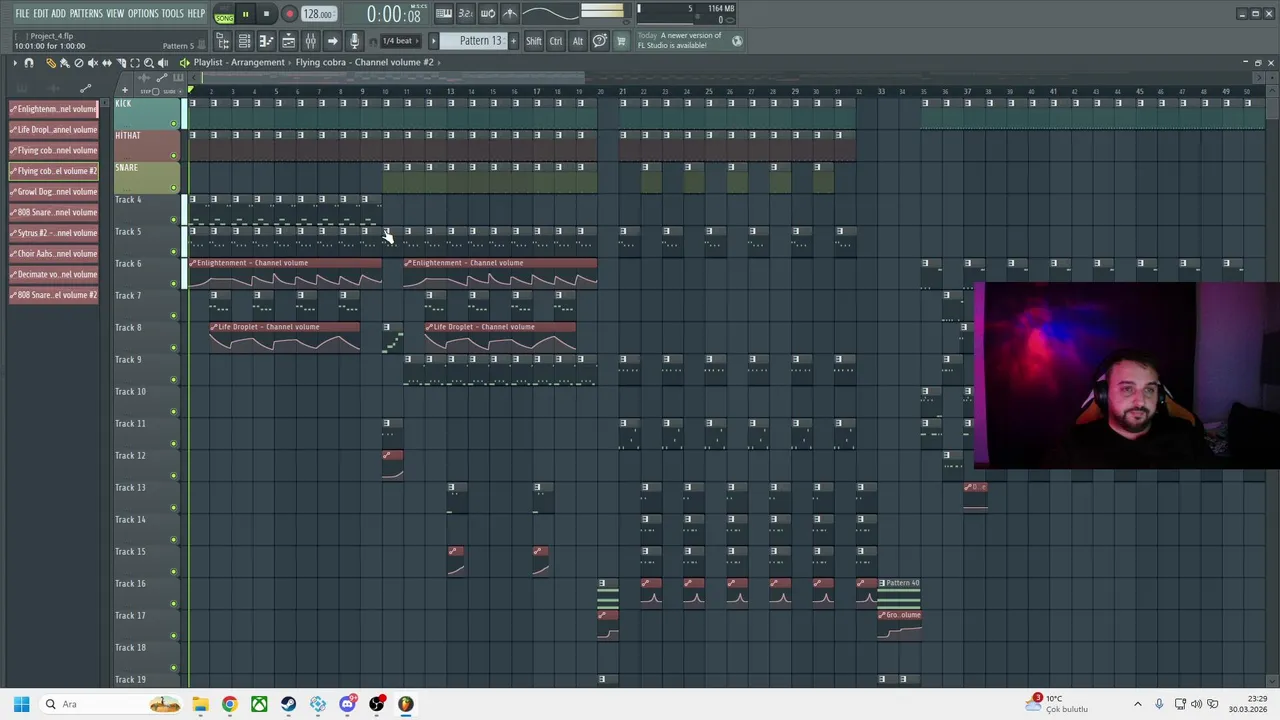The width and height of the screenshot is (1280, 720).
Task: Select the Slice tool
Action: (x=121, y=63)
